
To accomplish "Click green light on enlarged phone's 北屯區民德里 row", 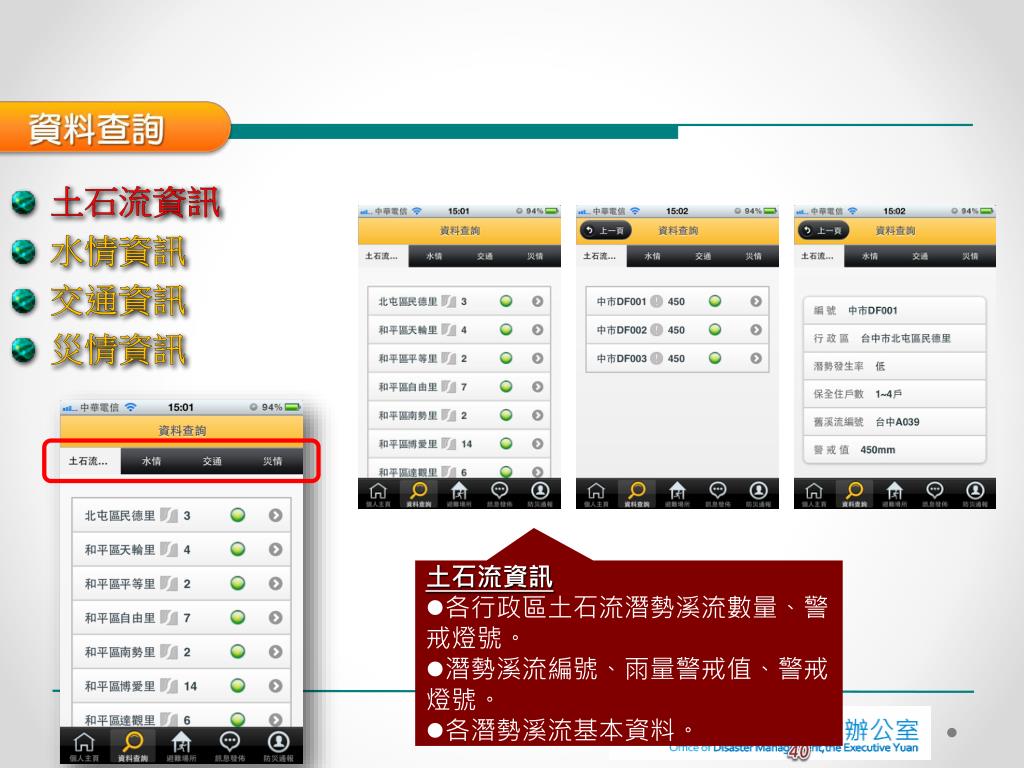I will pos(238,515).
